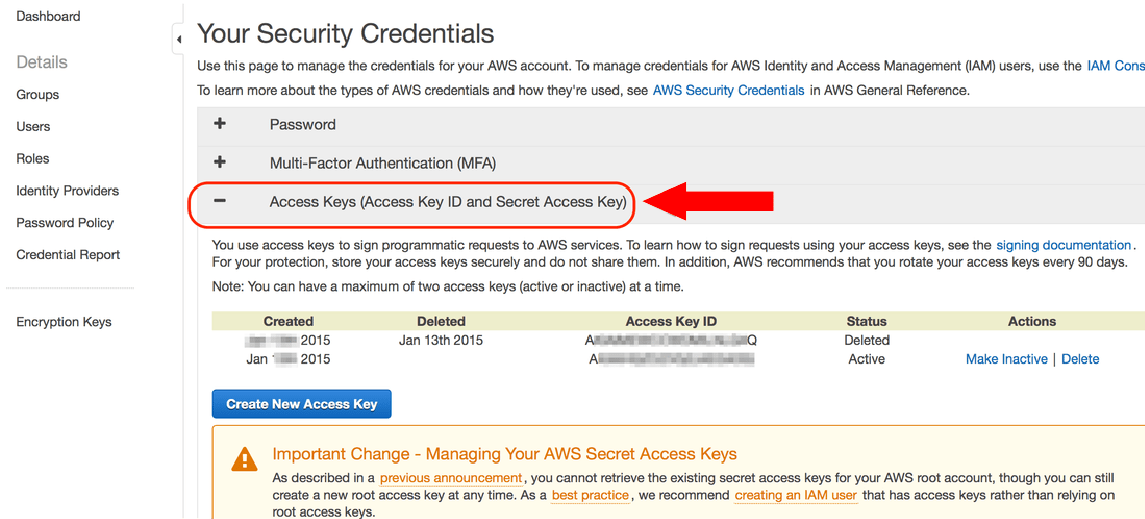
Task: Open Groups in the sidebar
Action: click(x=37, y=95)
